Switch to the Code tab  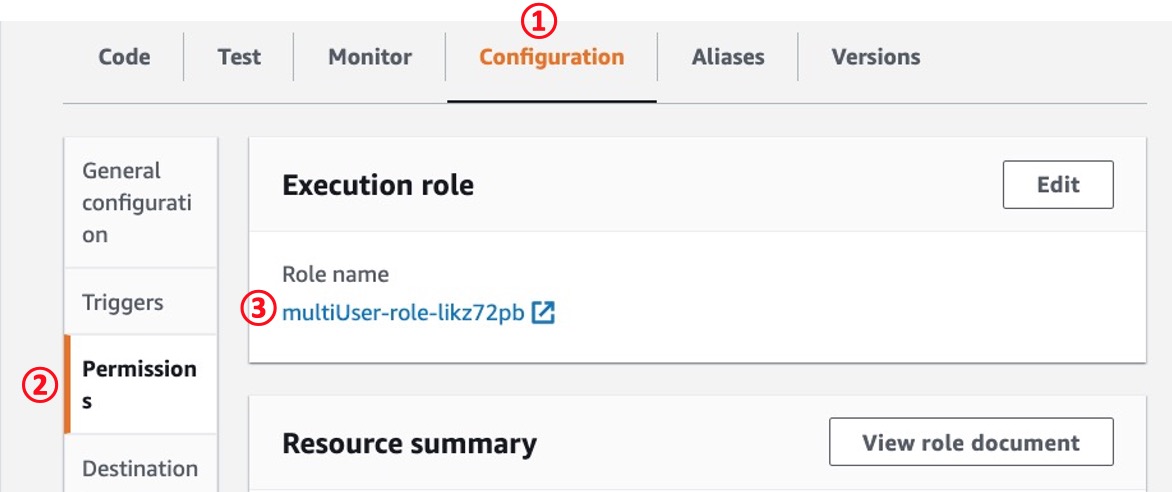pos(124,57)
